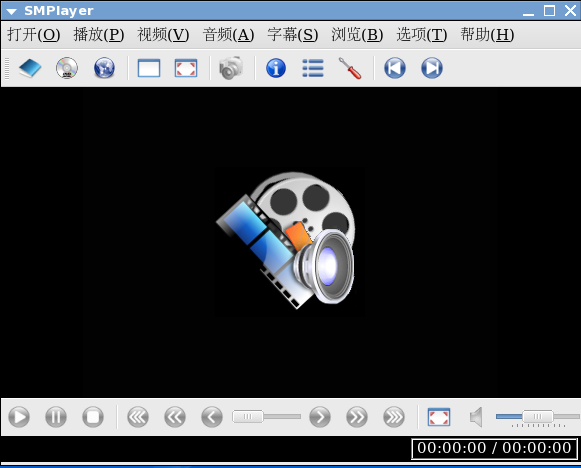
Task: Open the window menu arrow beside SMPlayer title
Action: click(x=11, y=11)
